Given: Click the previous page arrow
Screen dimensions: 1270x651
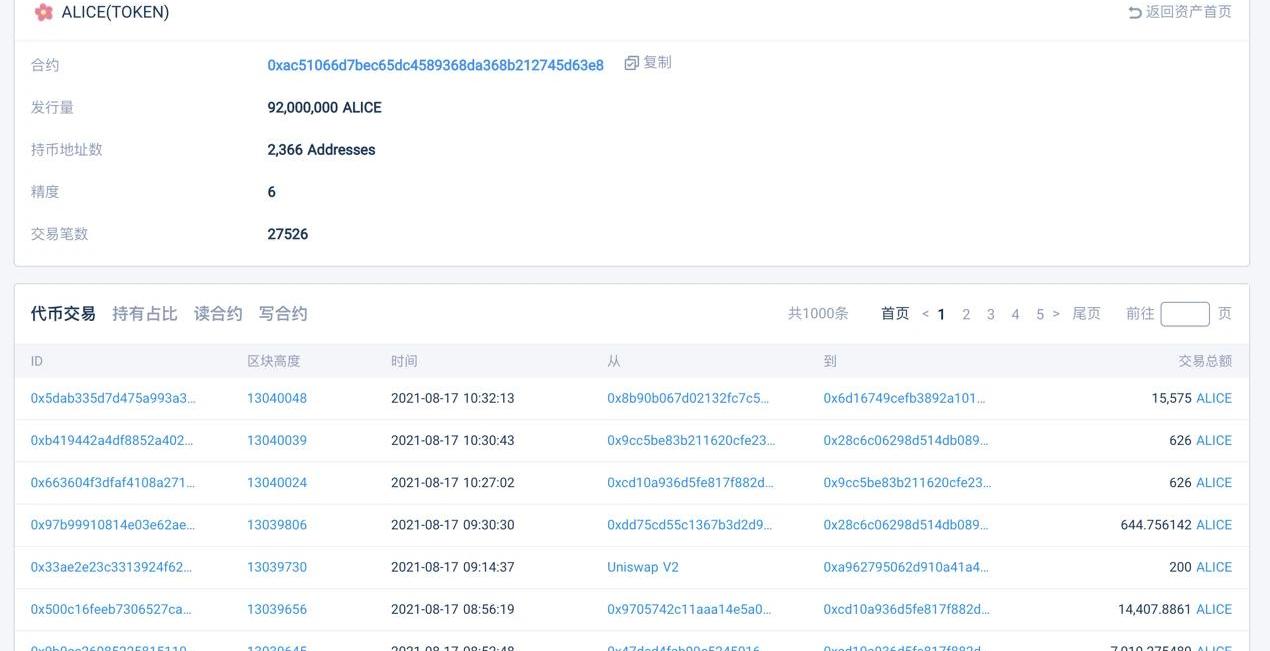Looking at the screenshot, I should 925,314.
